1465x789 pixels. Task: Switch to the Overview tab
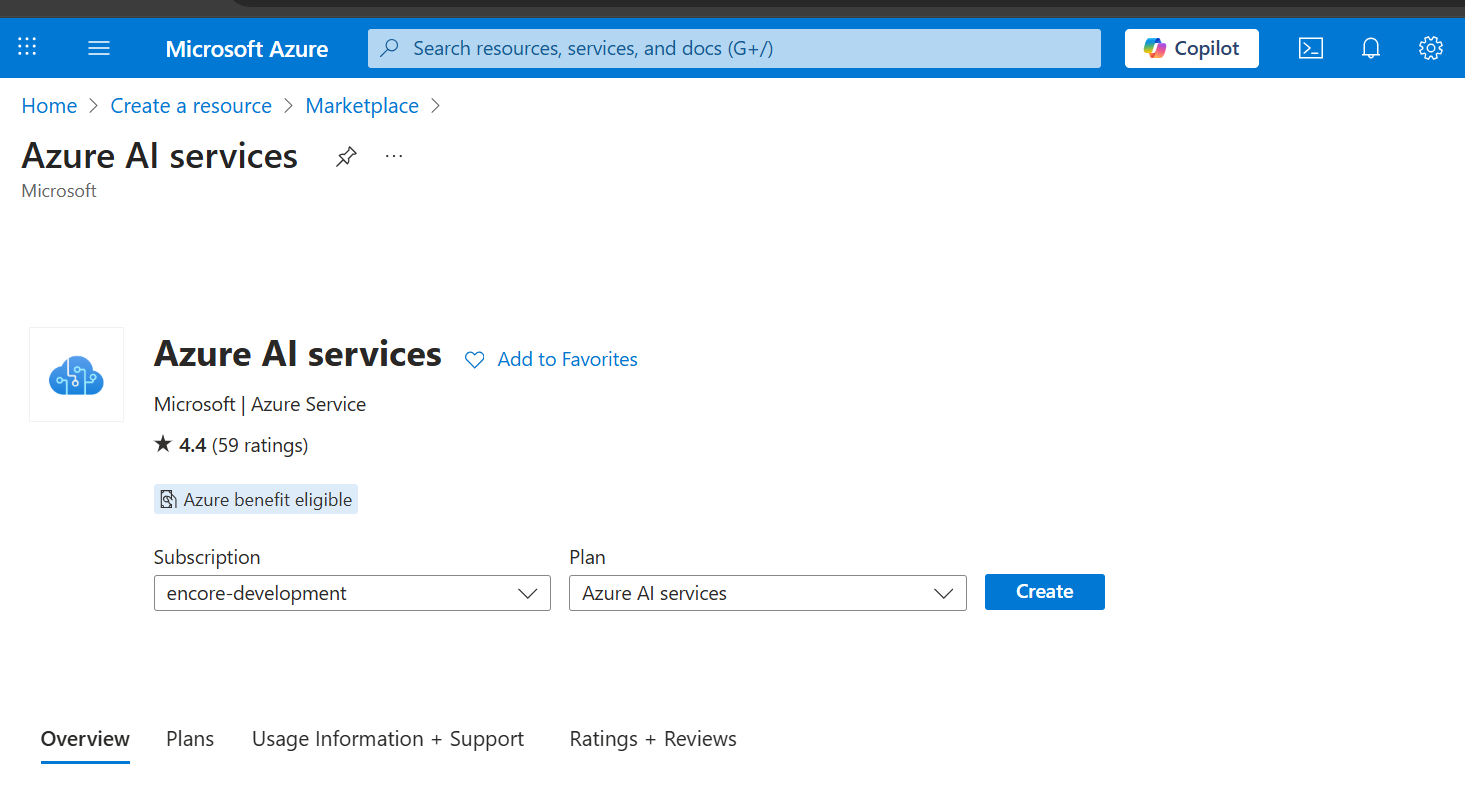85,739
